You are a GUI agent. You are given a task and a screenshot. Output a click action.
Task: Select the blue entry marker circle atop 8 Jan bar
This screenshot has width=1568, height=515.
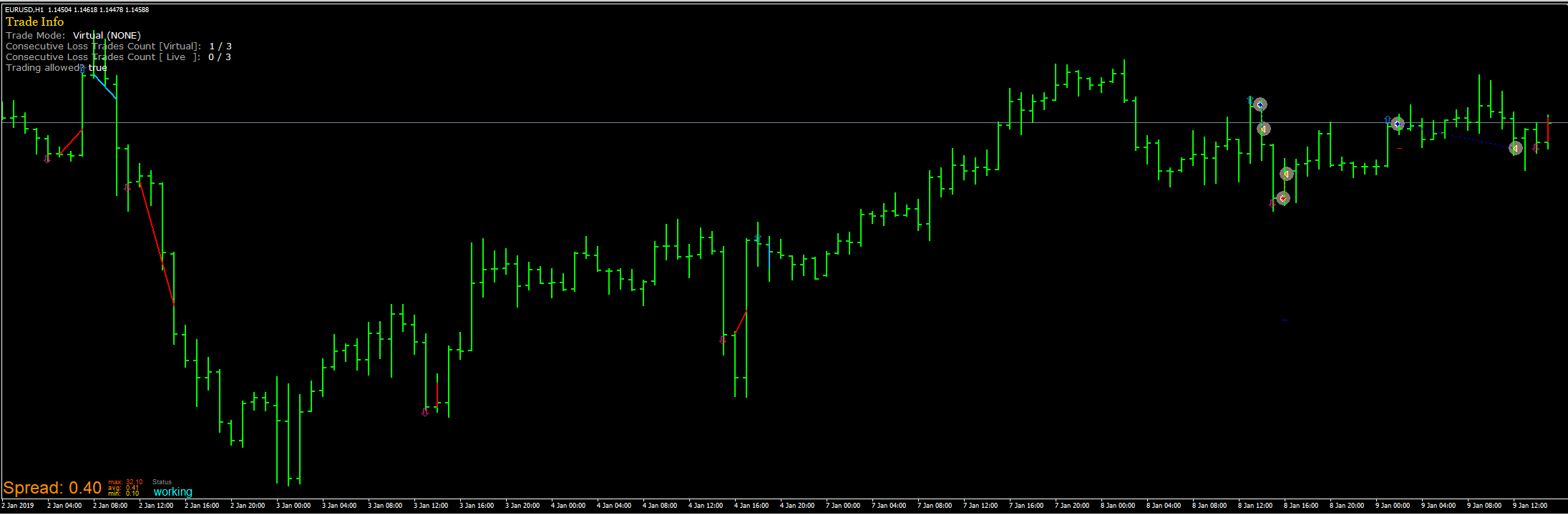point(1260,104)
